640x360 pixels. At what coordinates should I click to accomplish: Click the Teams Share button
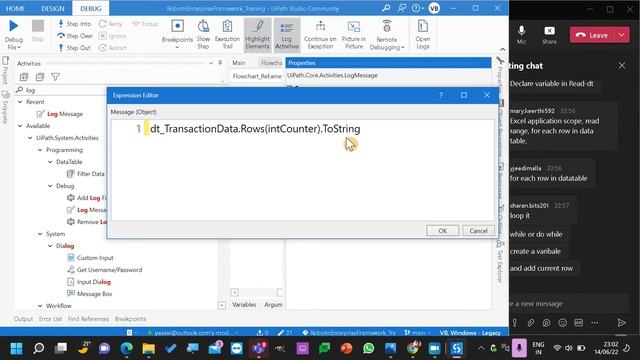click(x=549, y=35)
